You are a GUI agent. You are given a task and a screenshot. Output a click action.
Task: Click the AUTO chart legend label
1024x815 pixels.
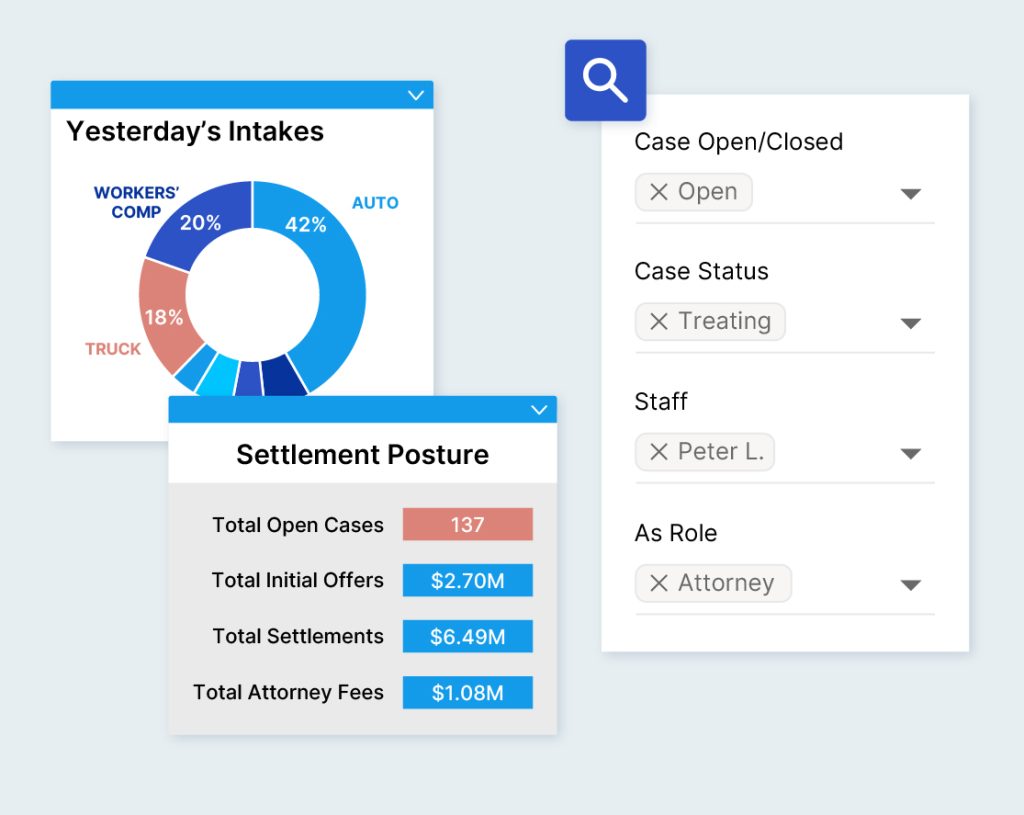click(375, 203)
